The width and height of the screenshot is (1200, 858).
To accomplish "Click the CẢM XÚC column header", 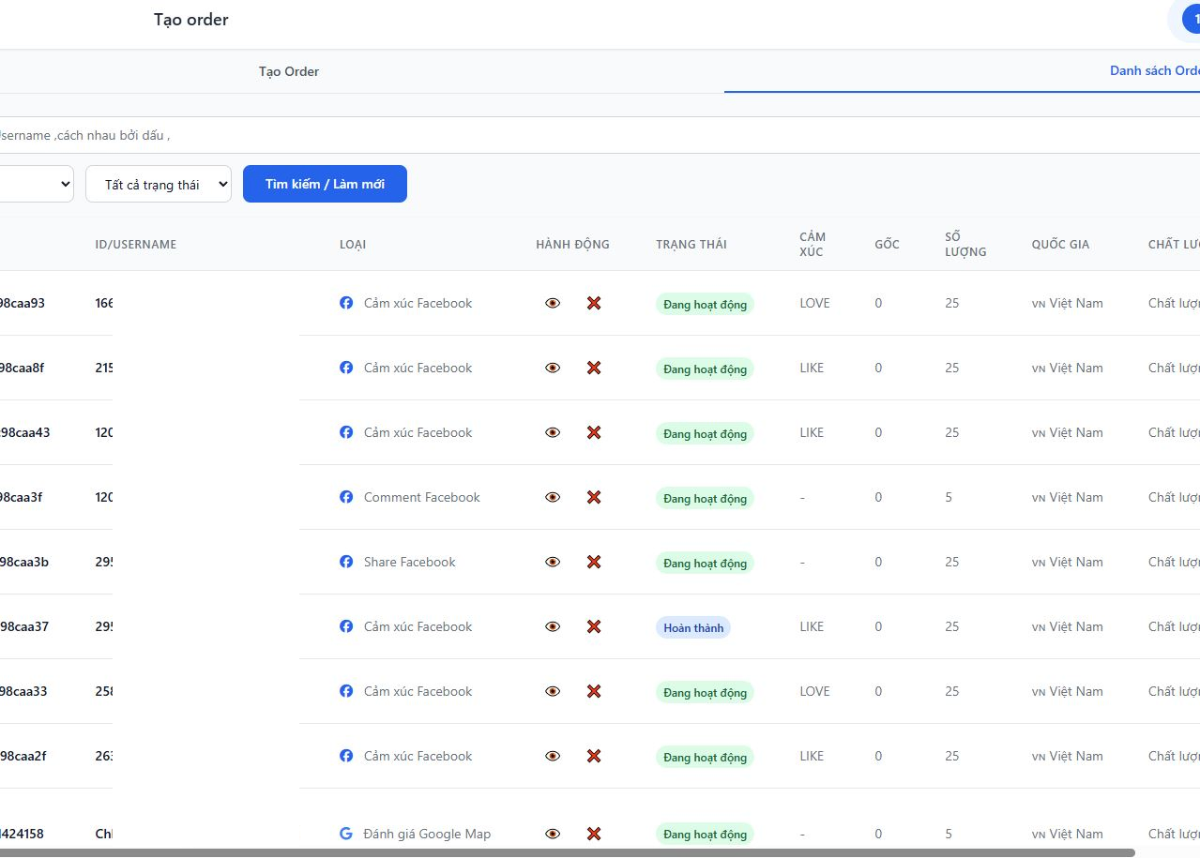I will click(813, 244).
